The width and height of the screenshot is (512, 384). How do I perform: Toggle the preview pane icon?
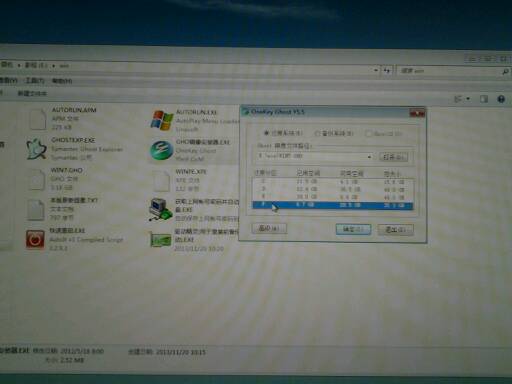484,99
